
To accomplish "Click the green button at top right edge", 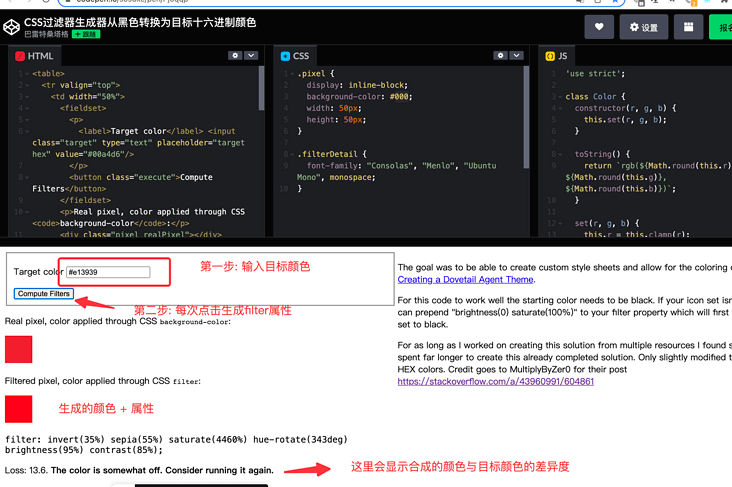I will [x=720, y=27].
